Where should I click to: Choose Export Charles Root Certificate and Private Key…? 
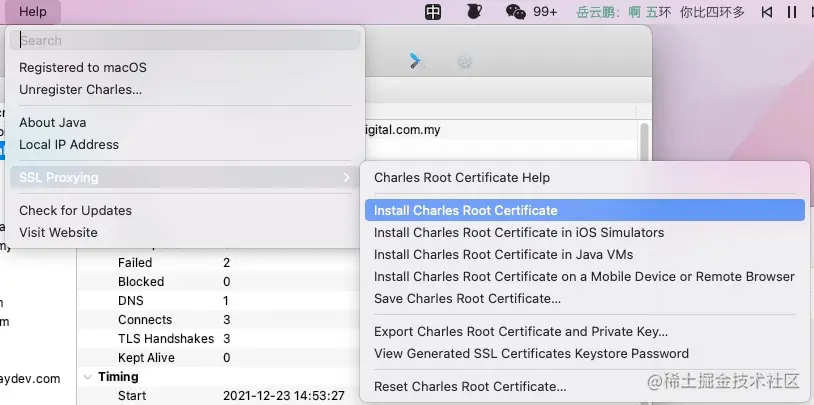coord(521,331)
